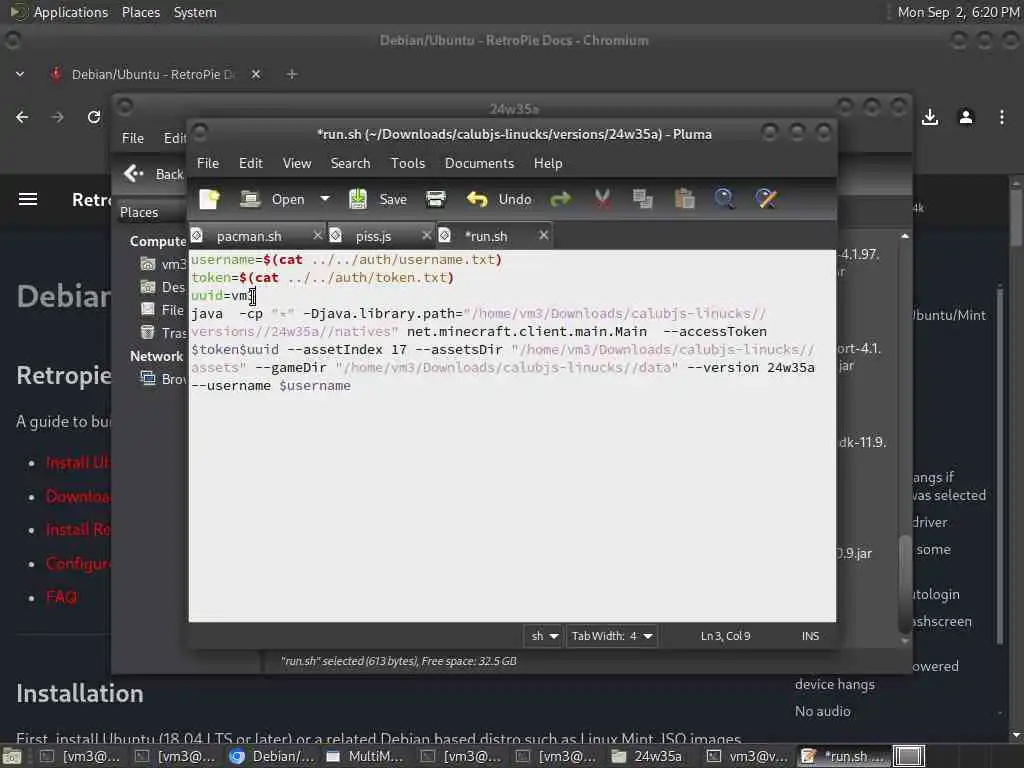Open the Chromium tab search chevron

click(x=20, y=74)
